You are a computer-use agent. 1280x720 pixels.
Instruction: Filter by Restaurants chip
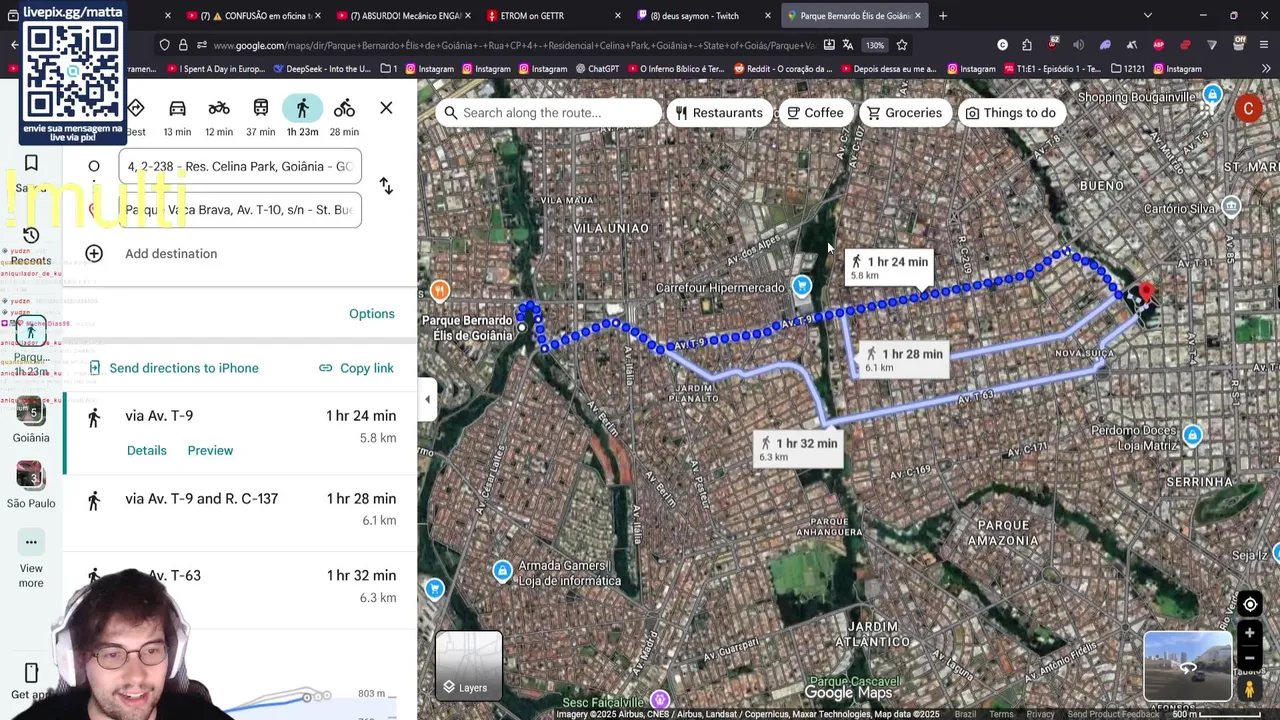click(718, 113)
